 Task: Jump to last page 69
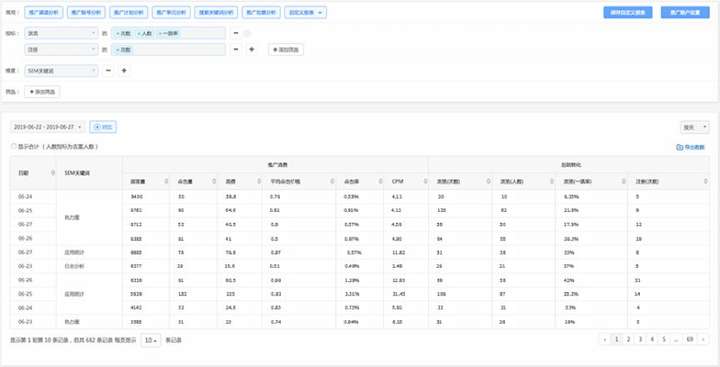[690, 339]
